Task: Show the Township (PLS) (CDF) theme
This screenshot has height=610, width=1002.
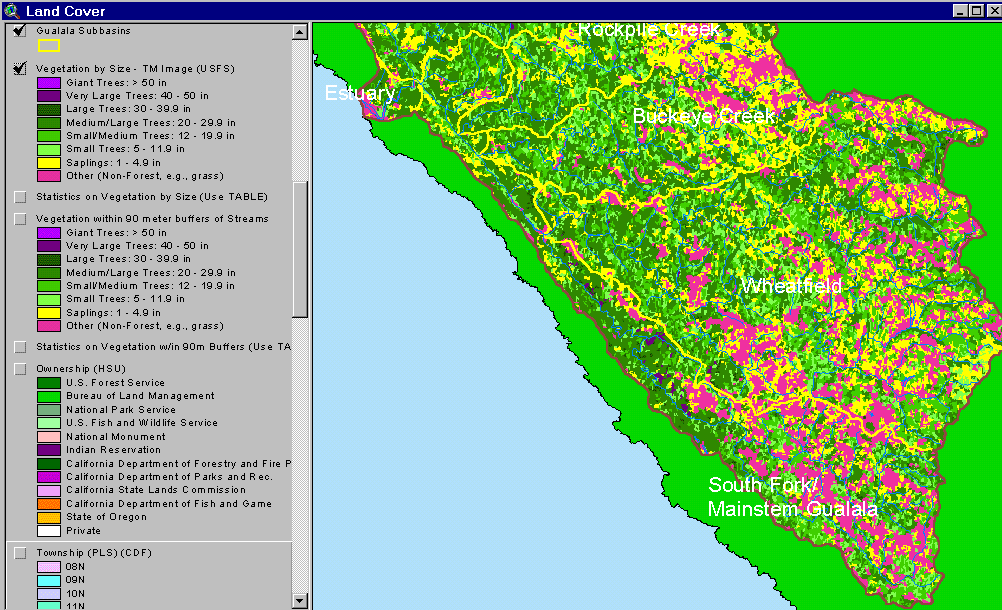Action: pyautogui.click(x=20, y=553)
